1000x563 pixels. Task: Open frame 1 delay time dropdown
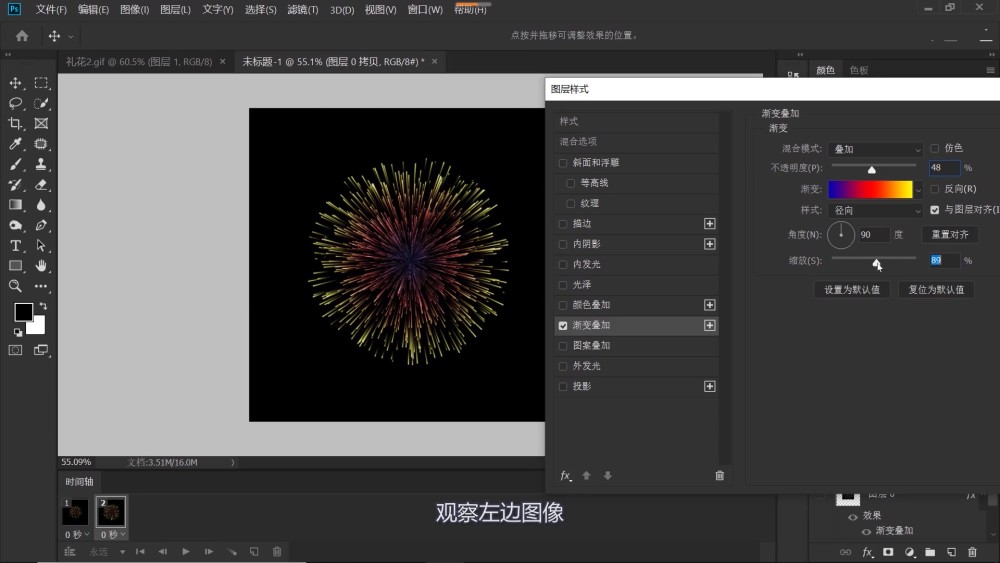(x=77, y=534)
